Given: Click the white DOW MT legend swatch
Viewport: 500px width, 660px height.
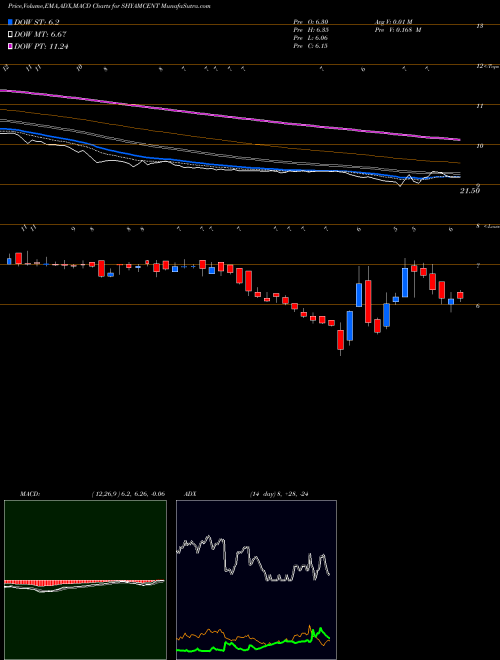Looking at the screenshot, I should tap(10, 34).
